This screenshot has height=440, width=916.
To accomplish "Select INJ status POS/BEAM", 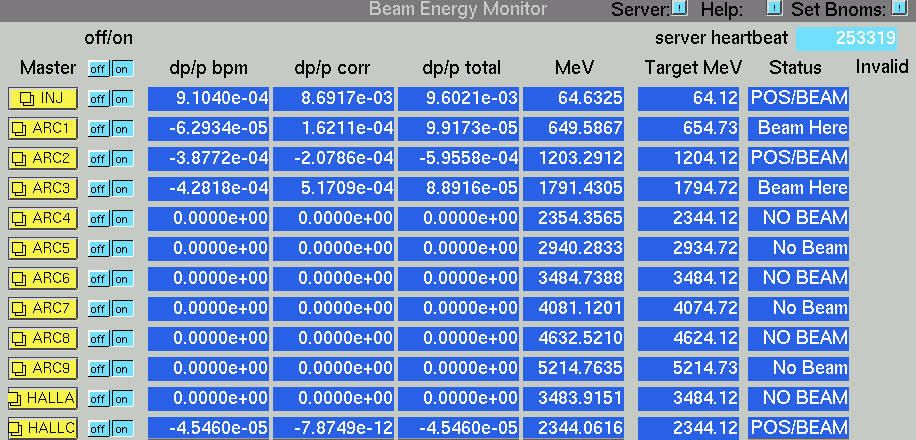I will [x=799, y=99].
